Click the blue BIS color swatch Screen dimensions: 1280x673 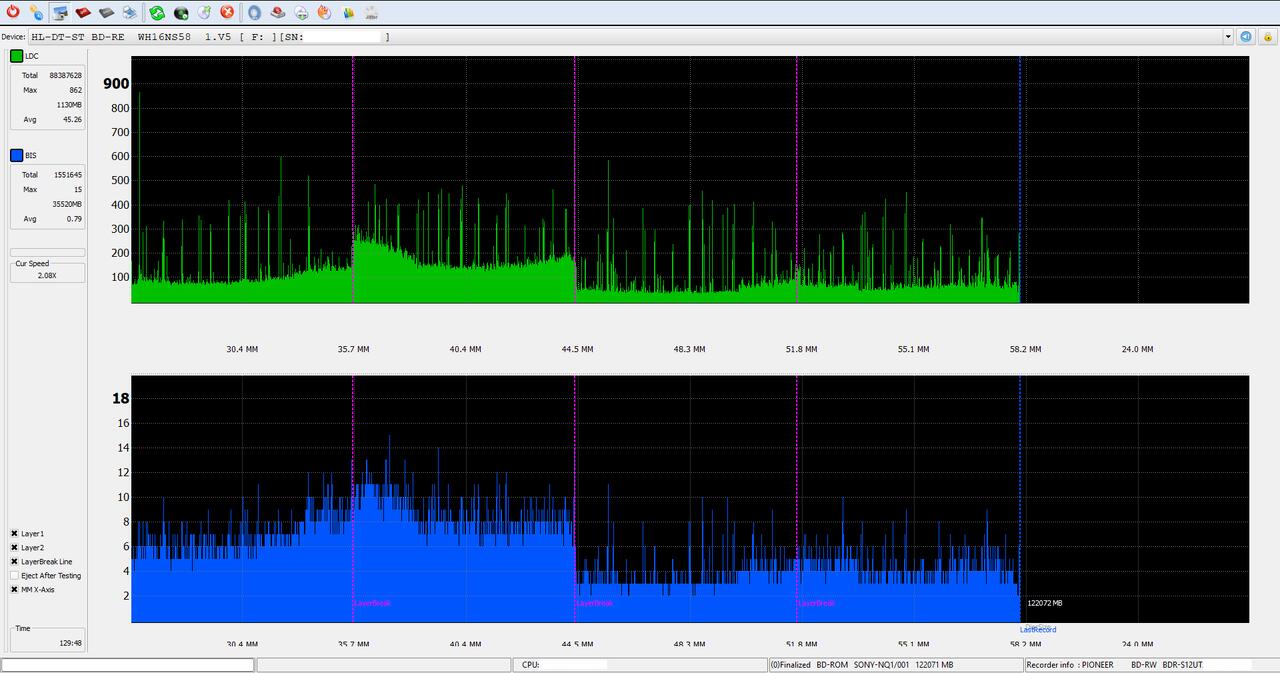point(17,155)
